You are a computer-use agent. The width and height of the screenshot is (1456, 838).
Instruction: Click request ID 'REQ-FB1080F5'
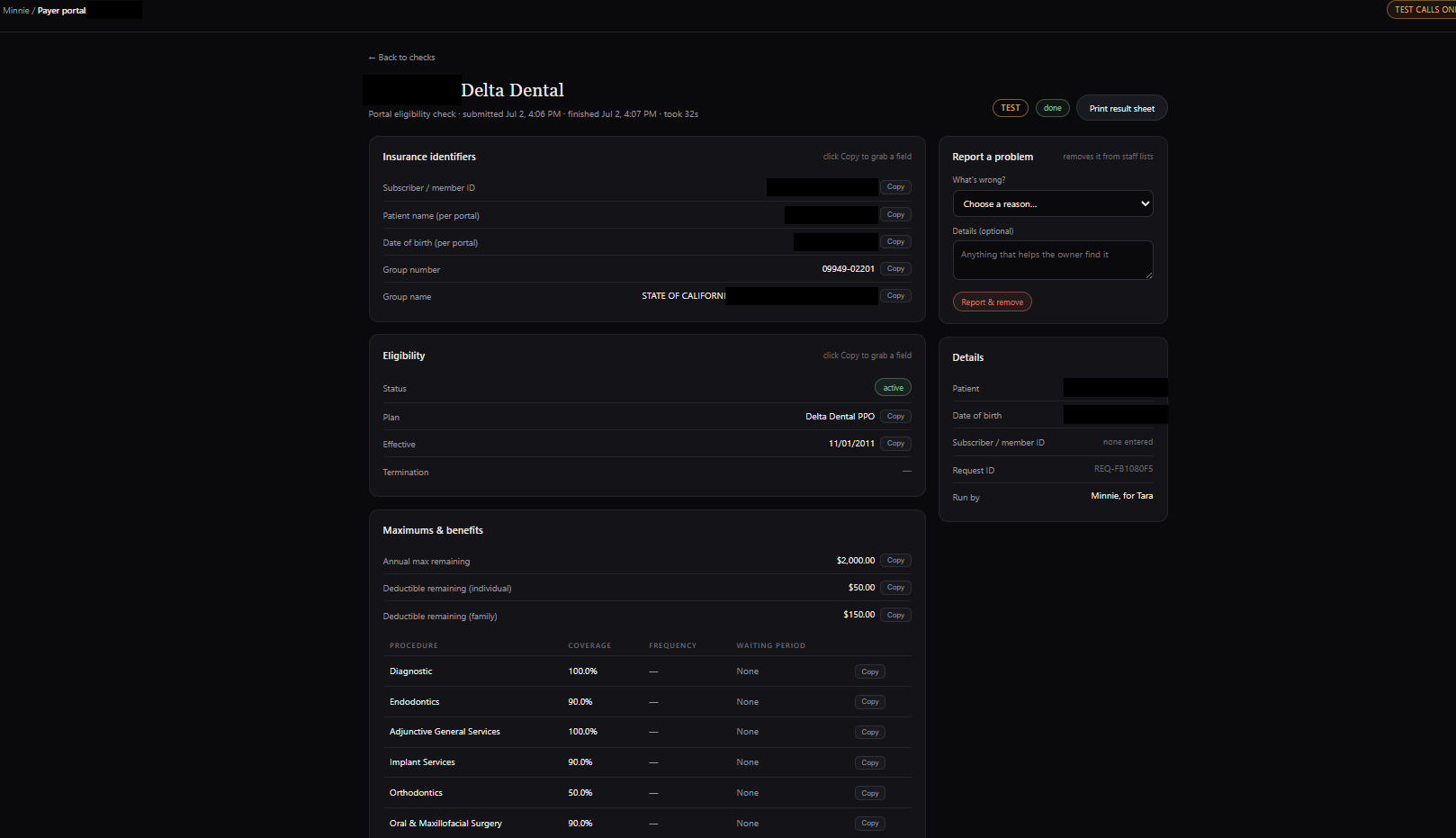point(1123,469)
